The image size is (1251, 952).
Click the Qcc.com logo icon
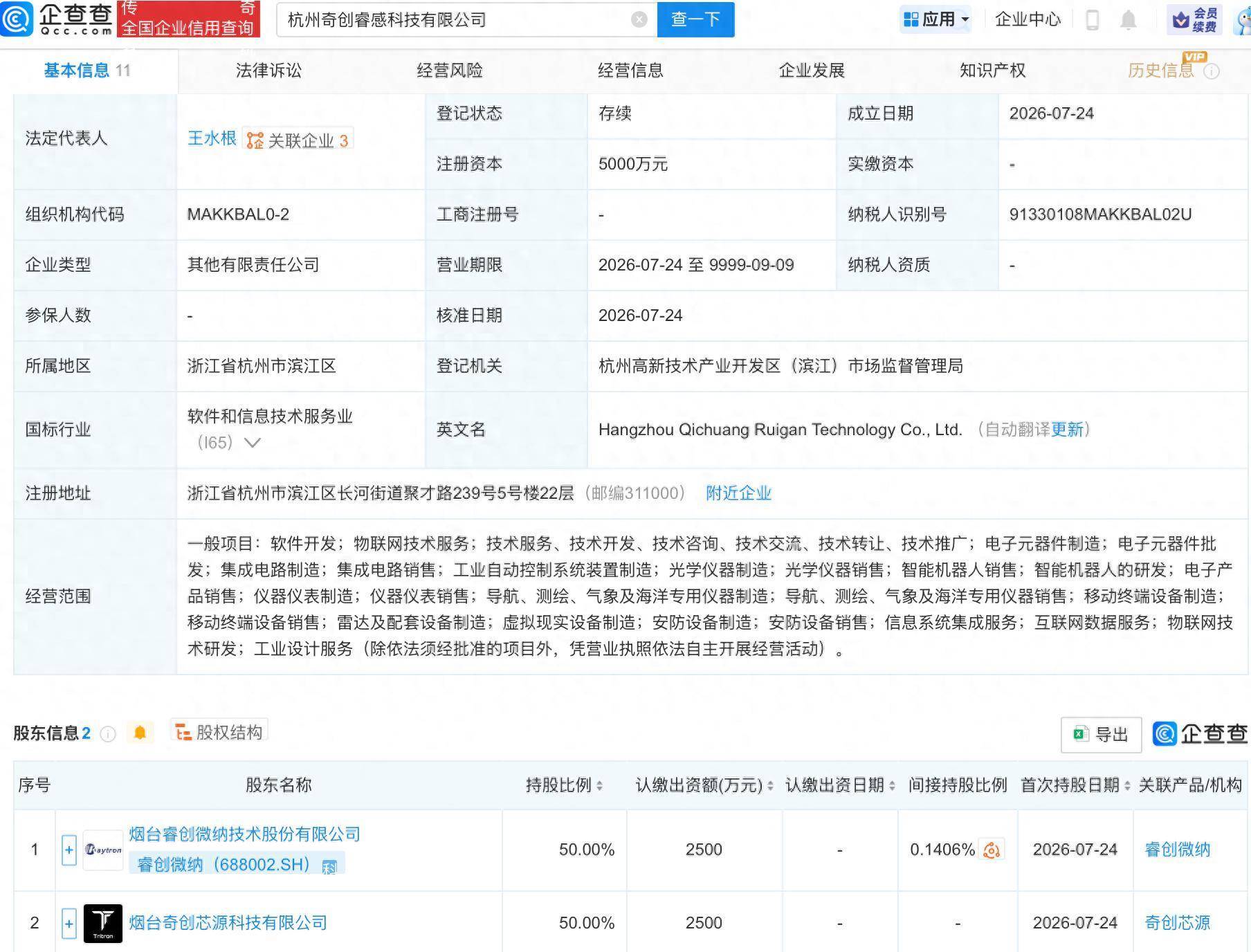(x=17, y=19)
